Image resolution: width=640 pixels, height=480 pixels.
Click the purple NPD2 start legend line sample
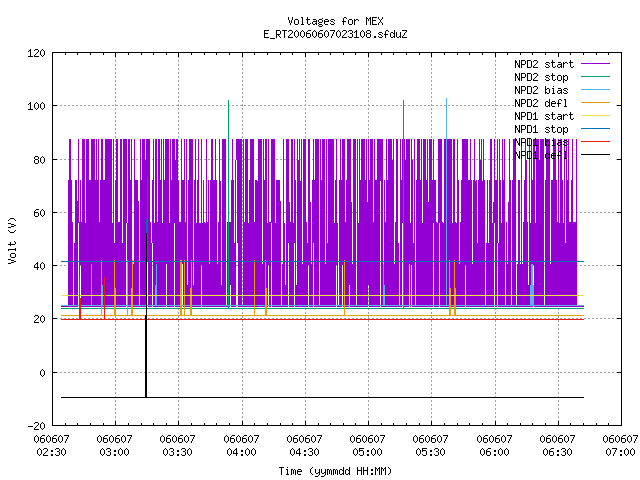coord(596,64)
